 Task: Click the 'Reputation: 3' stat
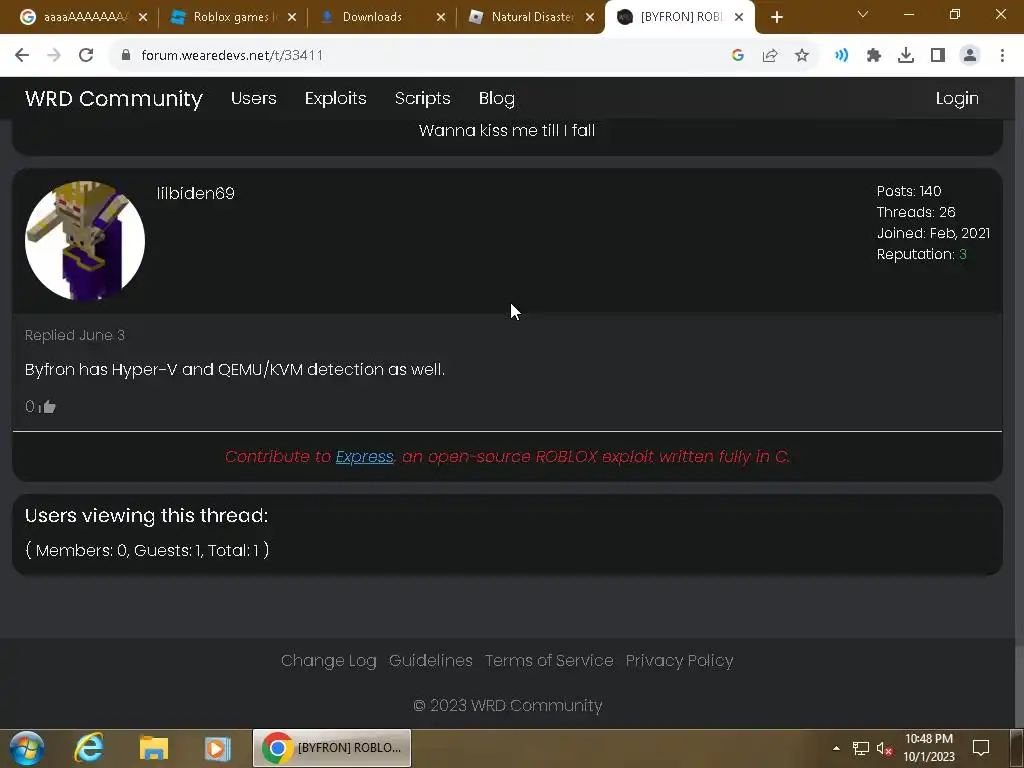921,255
